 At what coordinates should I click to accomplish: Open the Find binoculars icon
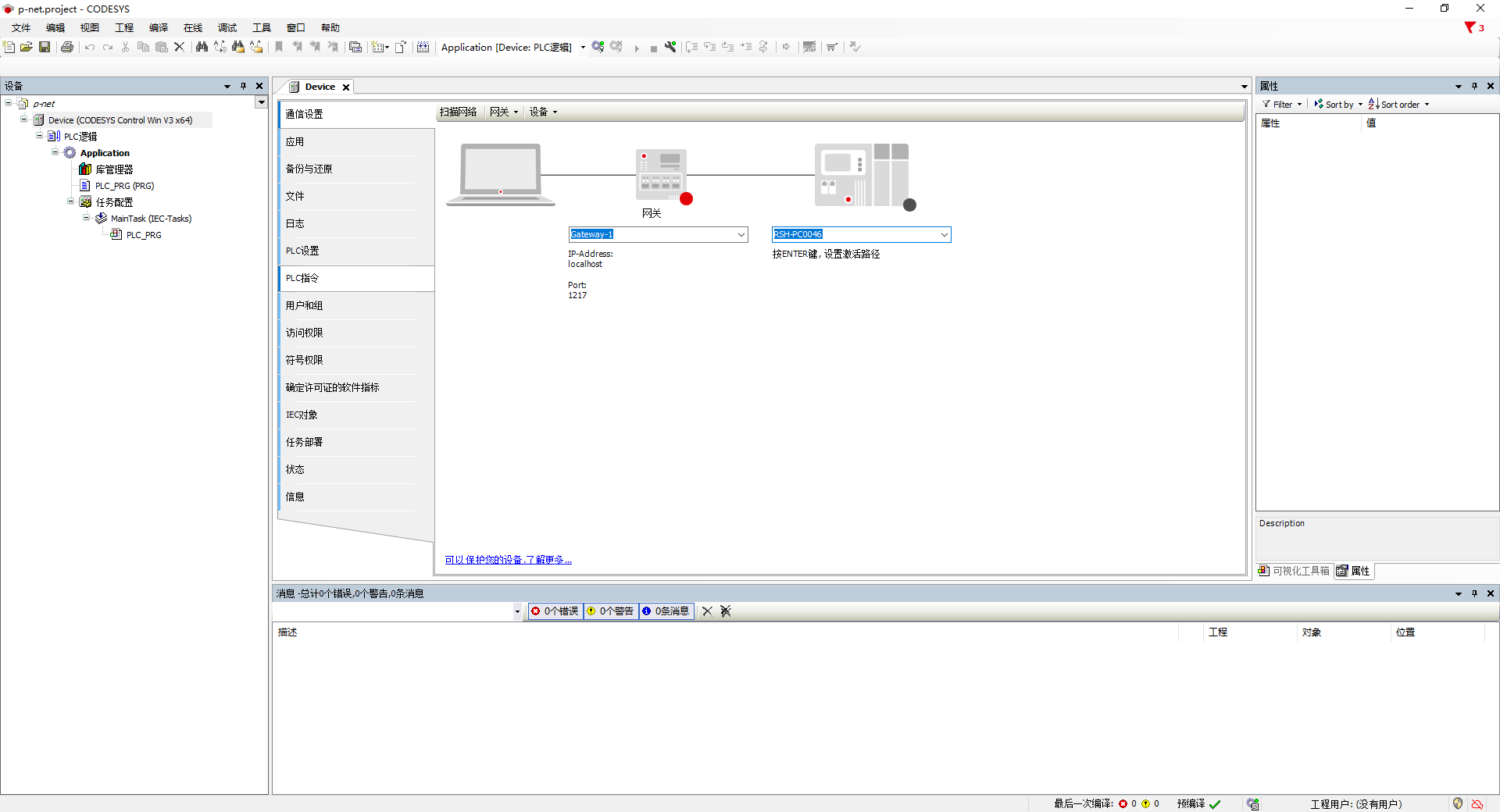click(x=202, y=47)
